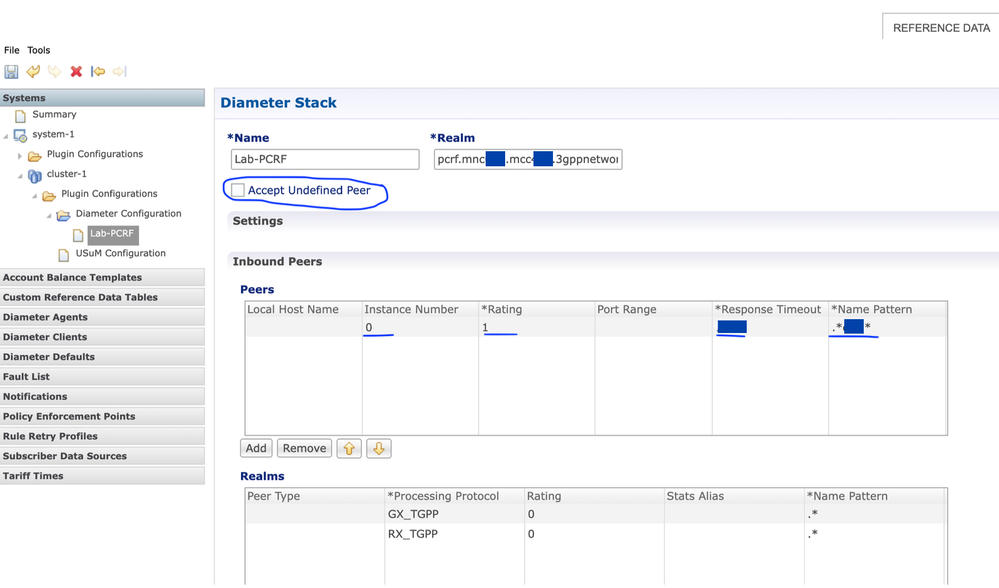Open Diameter Defaults section
This screenshot has height=588, width=999.
coord(103,357)
